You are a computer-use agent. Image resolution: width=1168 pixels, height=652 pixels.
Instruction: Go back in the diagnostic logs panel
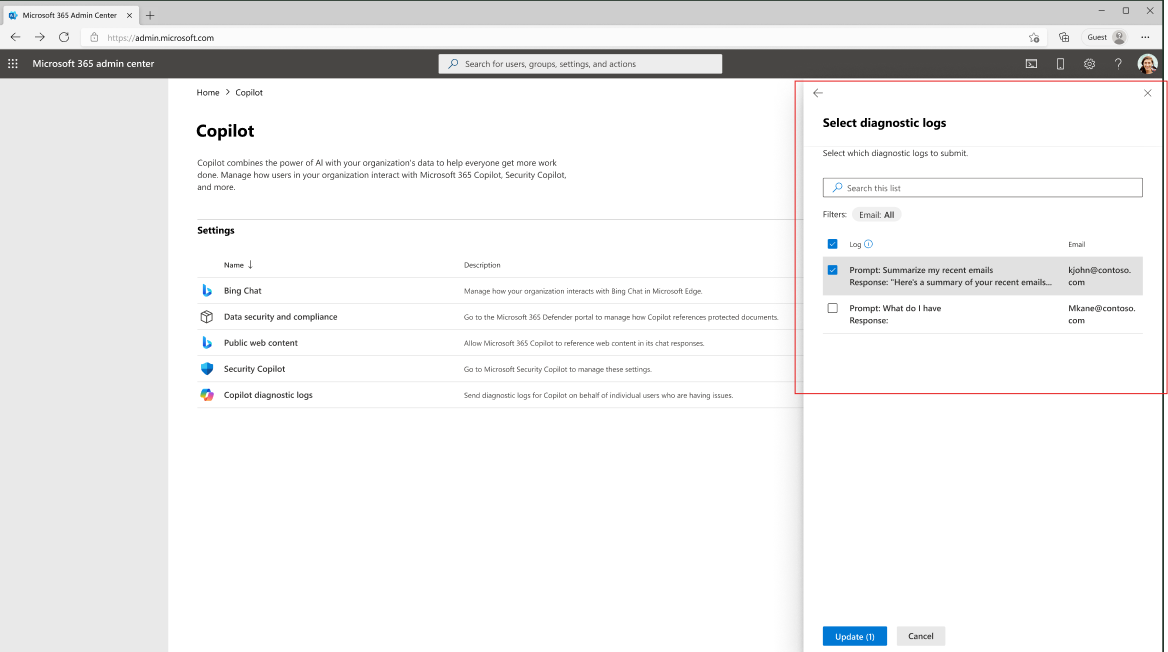click(818, 93)
